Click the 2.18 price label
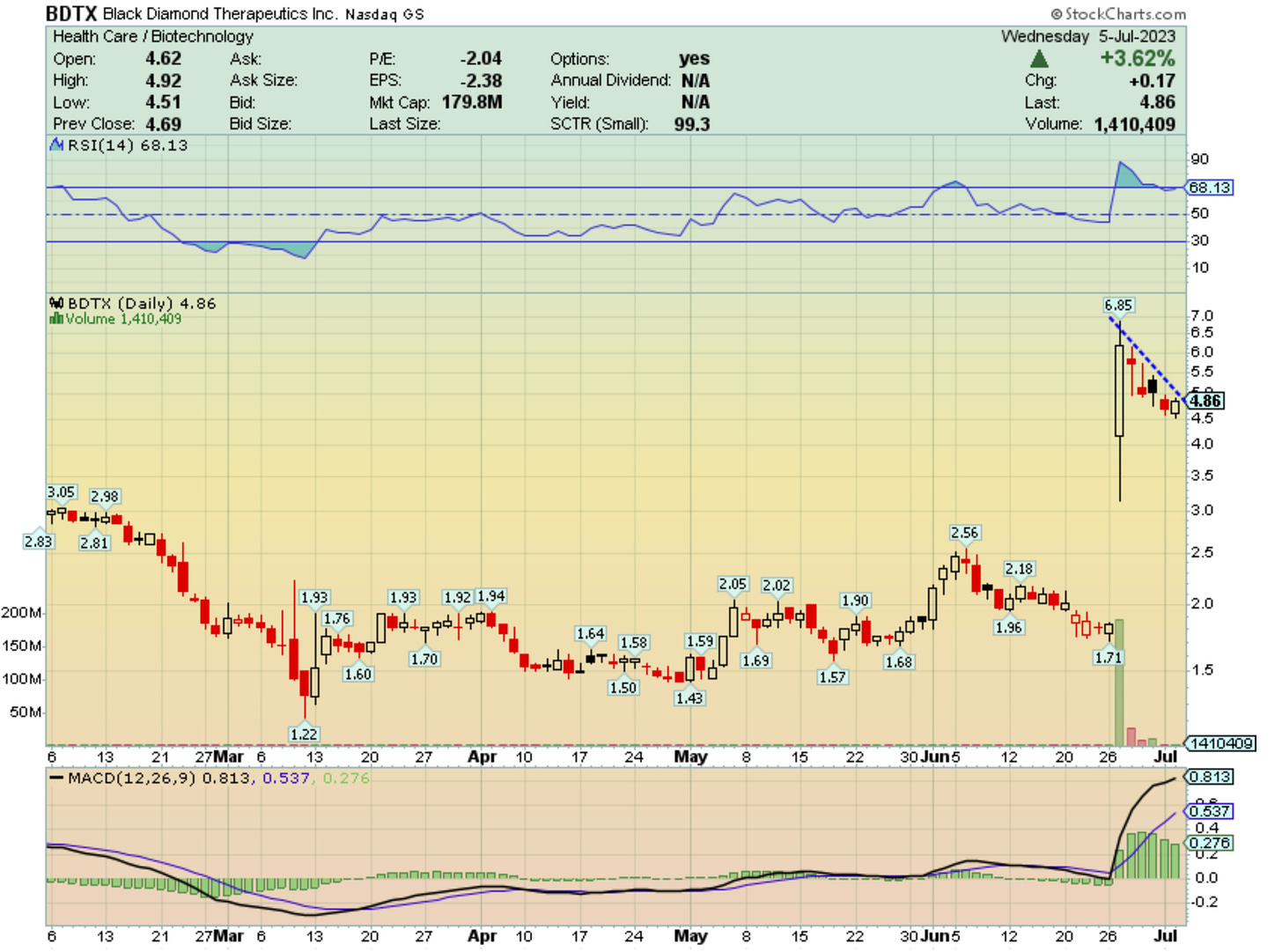 pyautogui.click(x=1019, y=569)
